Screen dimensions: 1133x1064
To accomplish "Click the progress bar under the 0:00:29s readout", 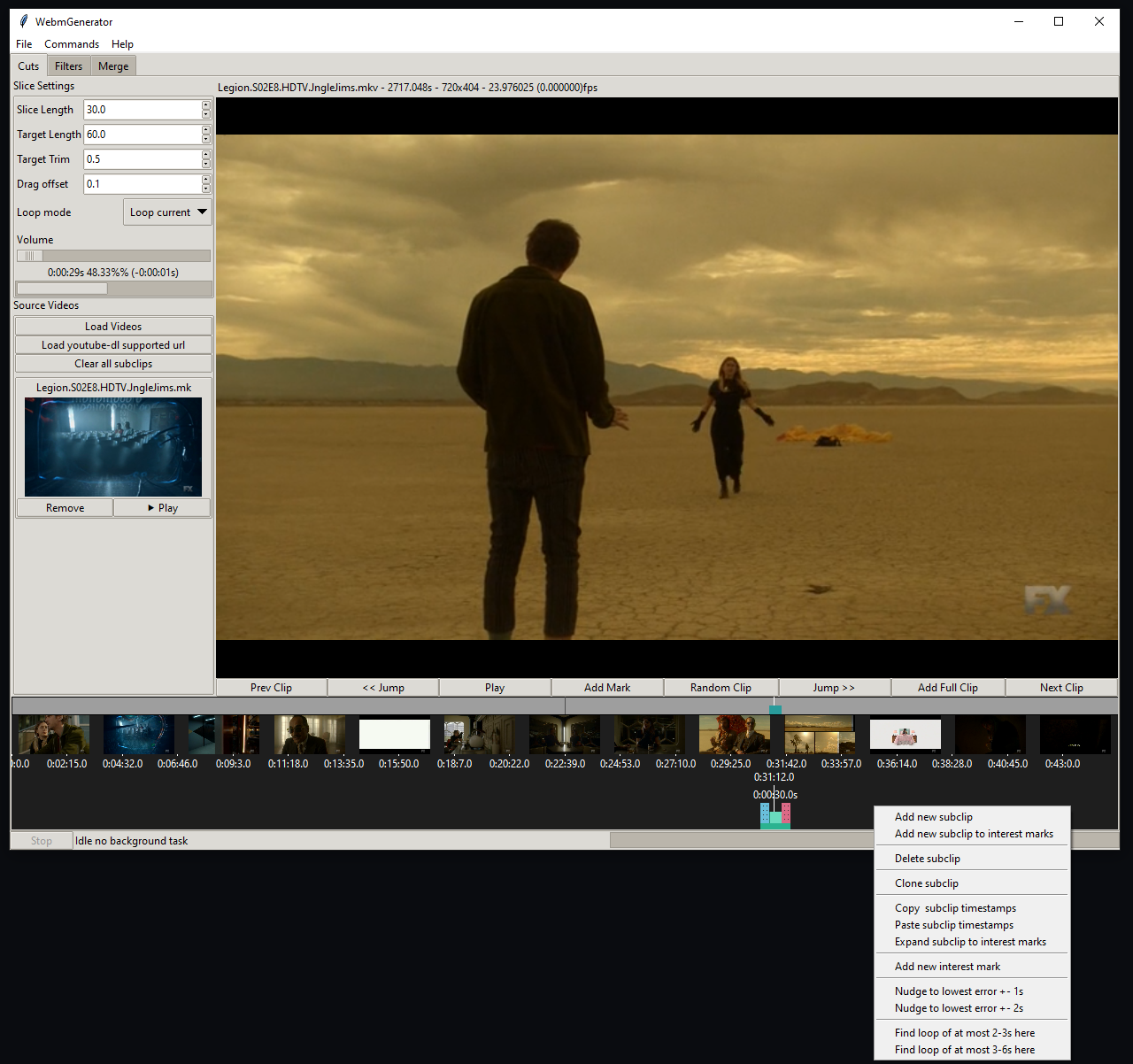I will pos(113,289).
